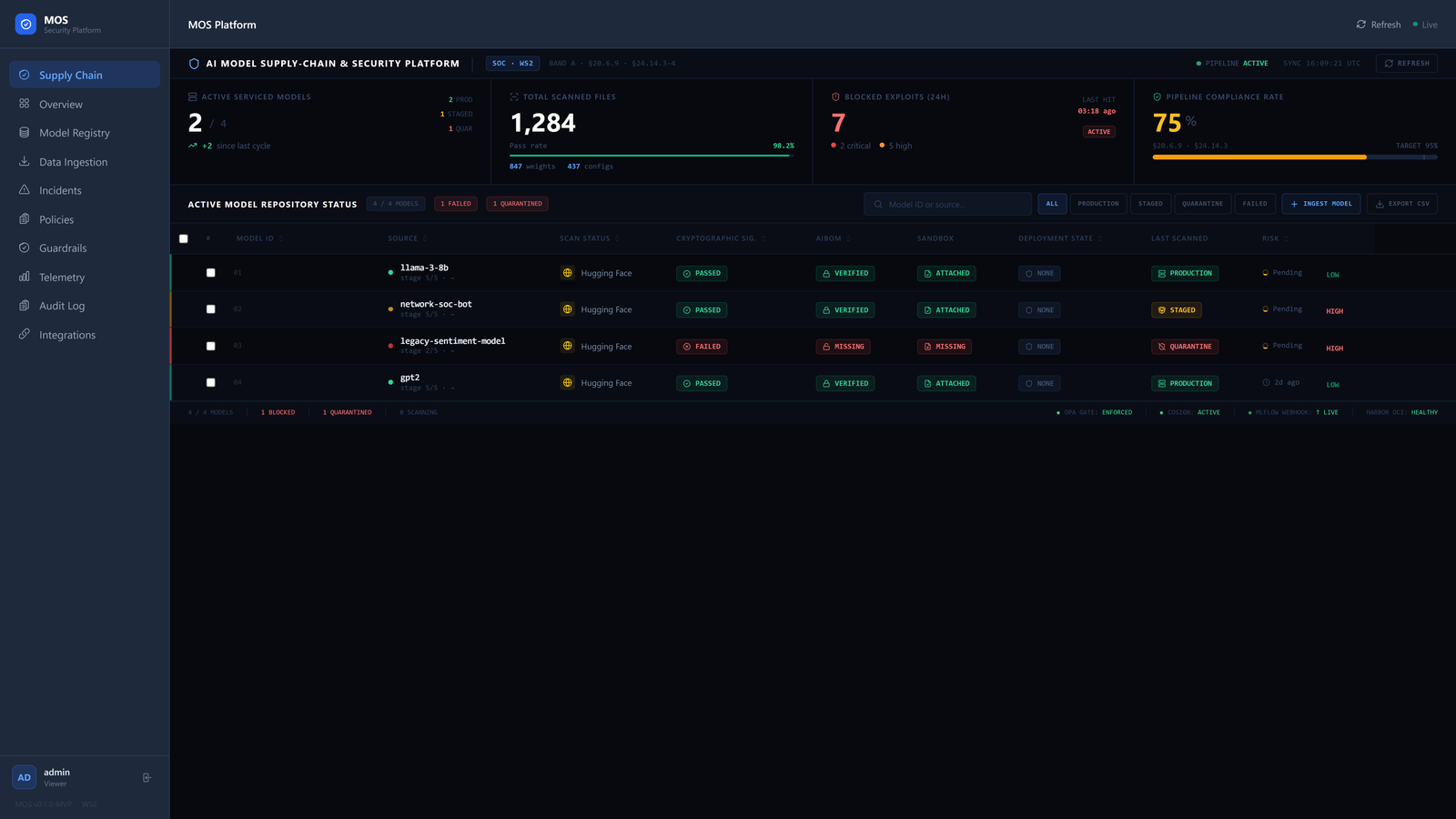Open Supply Chain via its shield icon
1456x819 pixels.
click(25, 75)
